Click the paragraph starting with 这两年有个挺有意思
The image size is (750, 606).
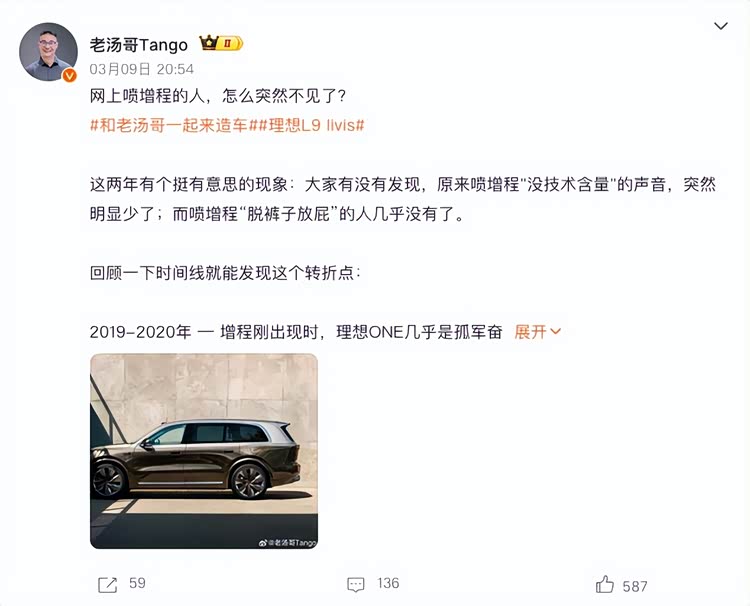[403, 199]
